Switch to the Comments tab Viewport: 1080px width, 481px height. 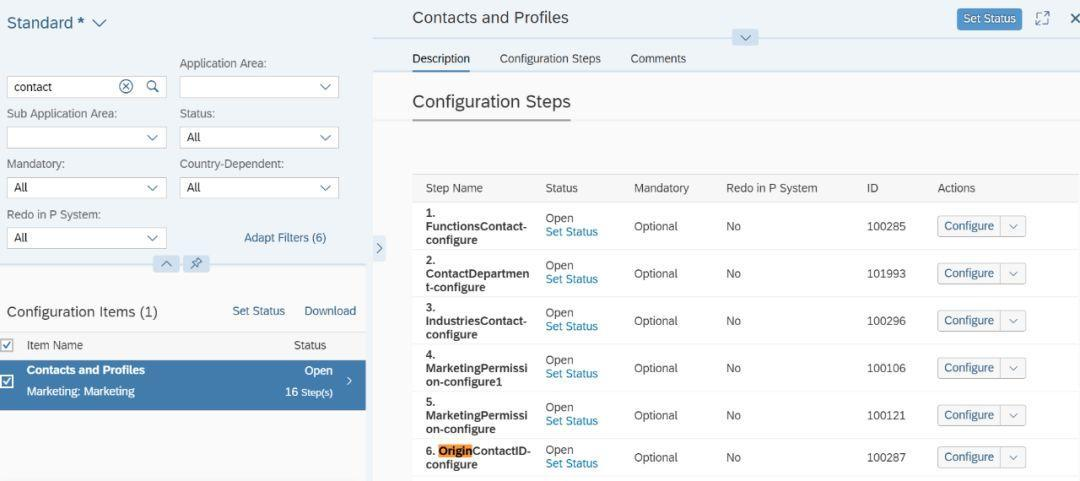(x=658, y=59)
